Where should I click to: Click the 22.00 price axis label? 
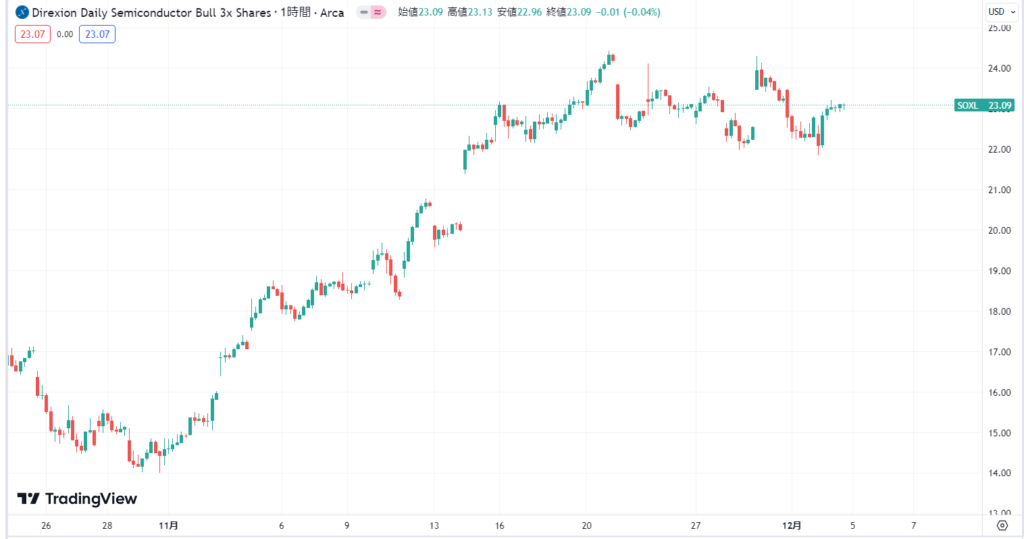(x=999, y=150)
